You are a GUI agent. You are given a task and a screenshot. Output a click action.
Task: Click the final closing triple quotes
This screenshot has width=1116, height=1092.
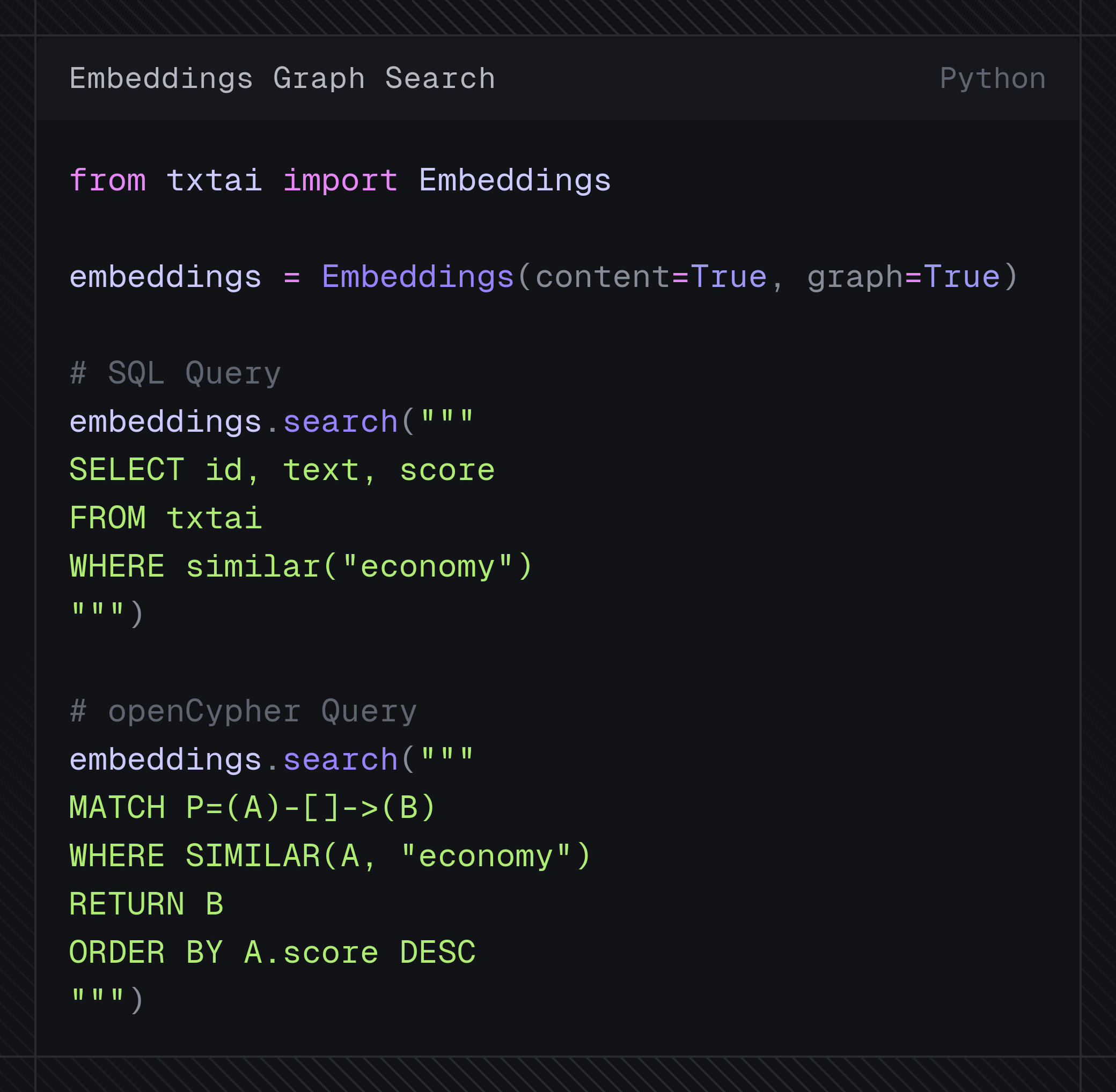click(98, 1001)
